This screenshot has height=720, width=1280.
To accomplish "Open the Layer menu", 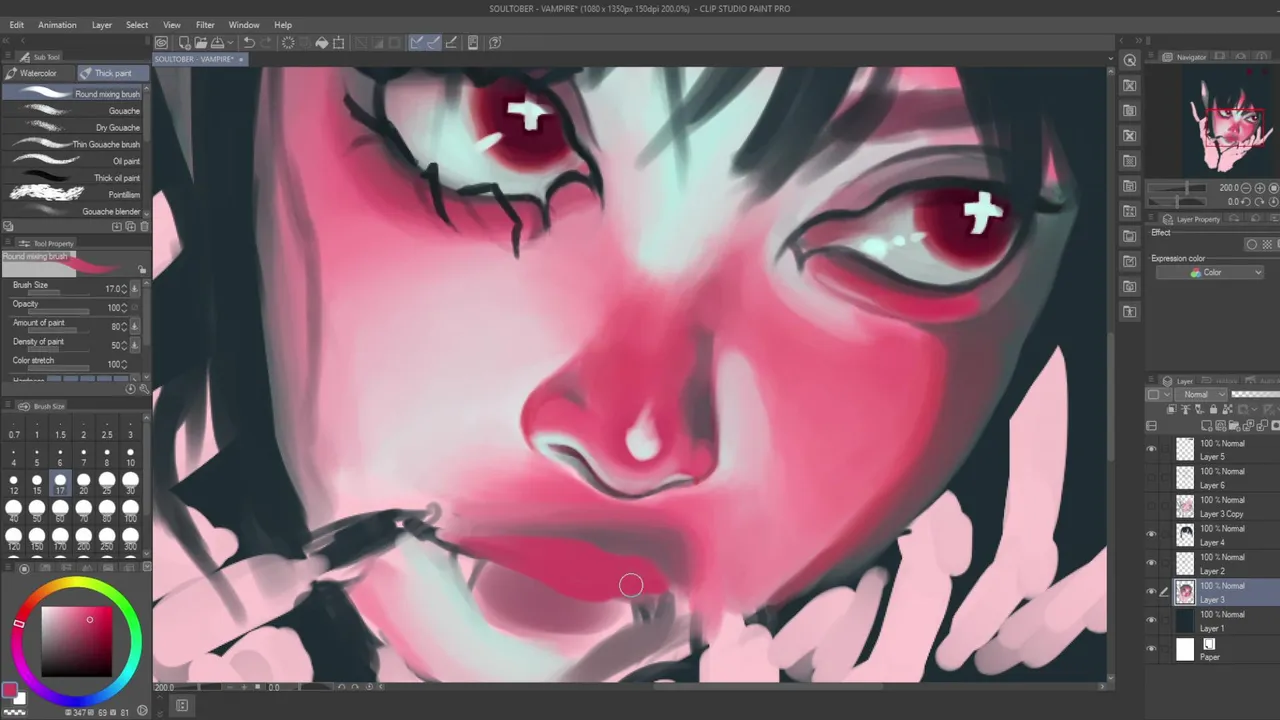I will (102, 25).
